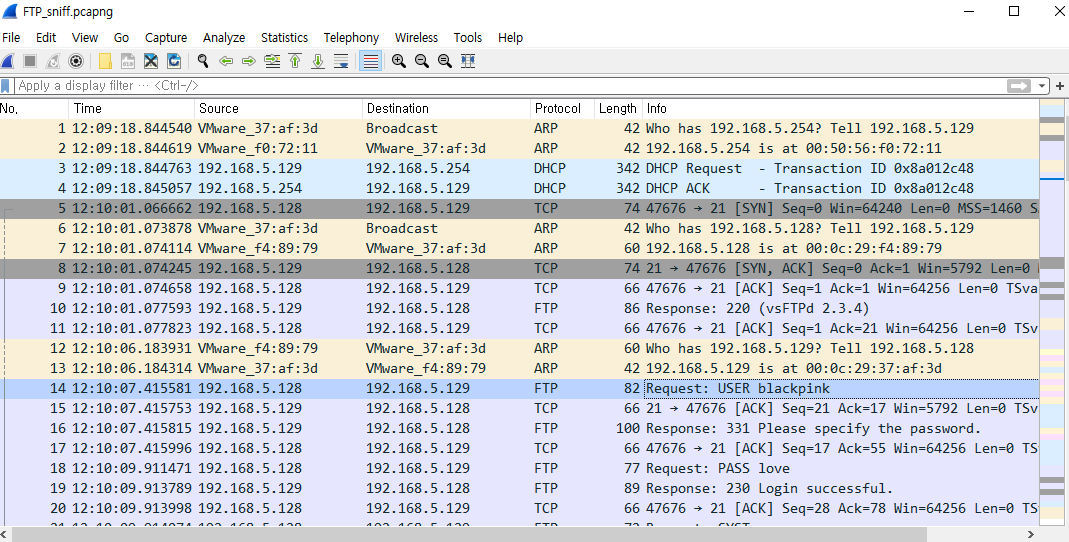
Task: Jump to the first packet
Action: (295, 61)
